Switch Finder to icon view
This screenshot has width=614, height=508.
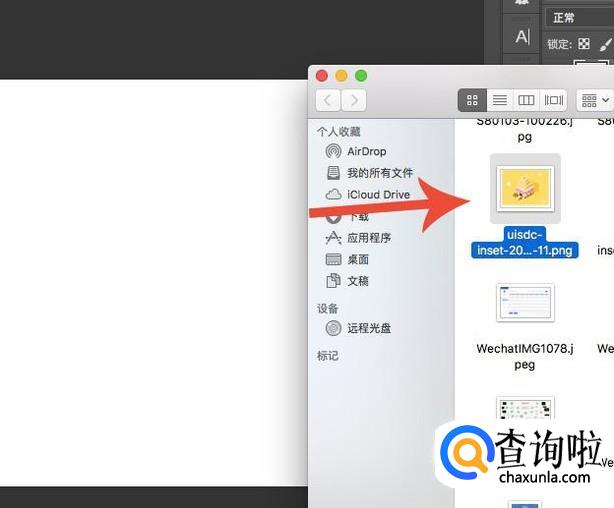pyautogui.click(x=473, y=100)
